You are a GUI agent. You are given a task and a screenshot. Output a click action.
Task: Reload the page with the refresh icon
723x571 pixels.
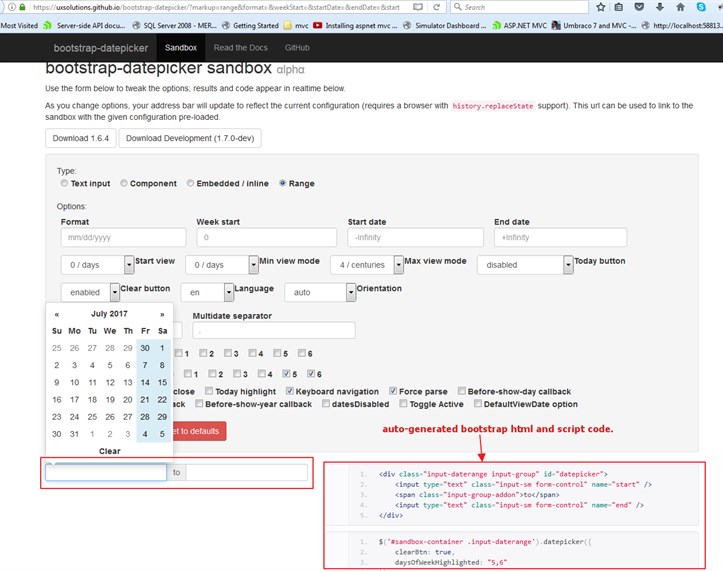(436, 7)
